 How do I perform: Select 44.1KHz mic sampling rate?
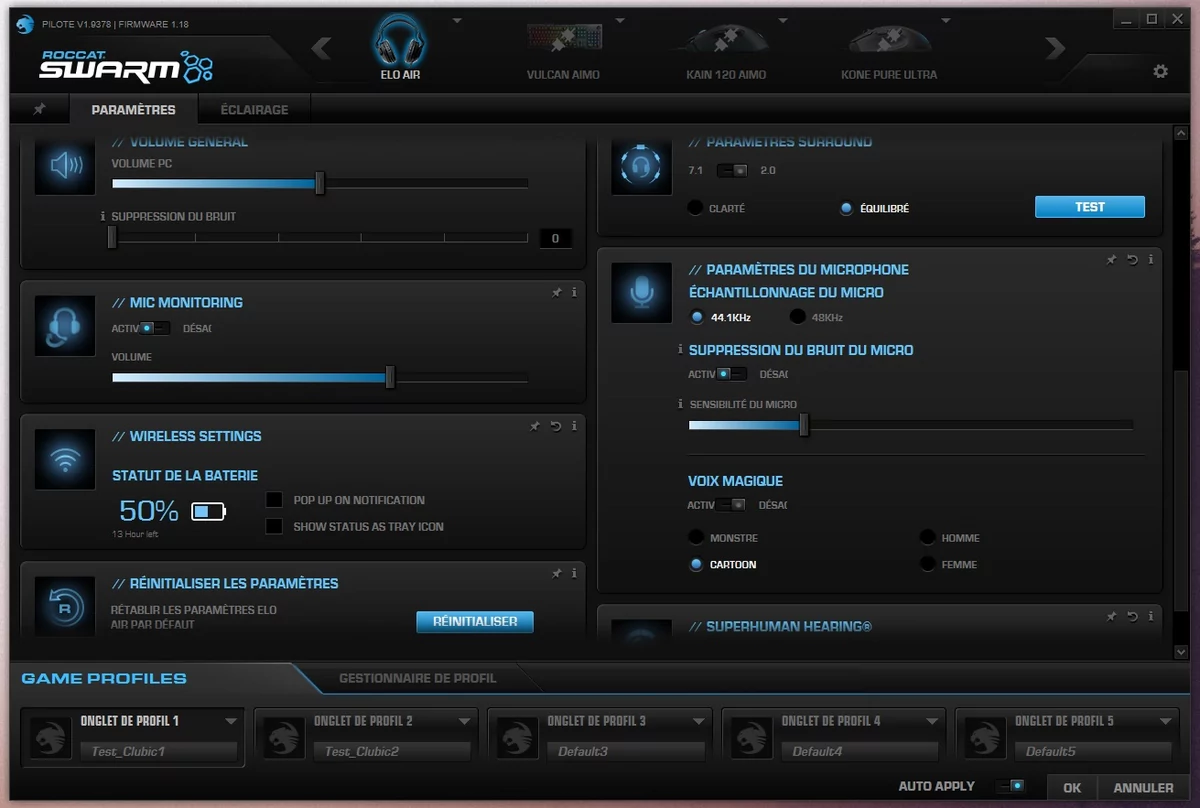click(x=697, y=317)
